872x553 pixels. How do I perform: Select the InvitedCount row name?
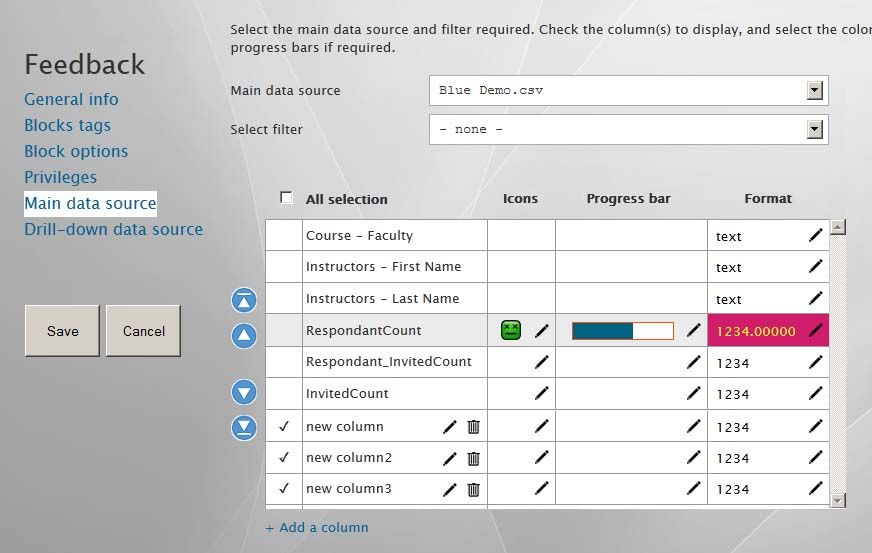[347, 393]
